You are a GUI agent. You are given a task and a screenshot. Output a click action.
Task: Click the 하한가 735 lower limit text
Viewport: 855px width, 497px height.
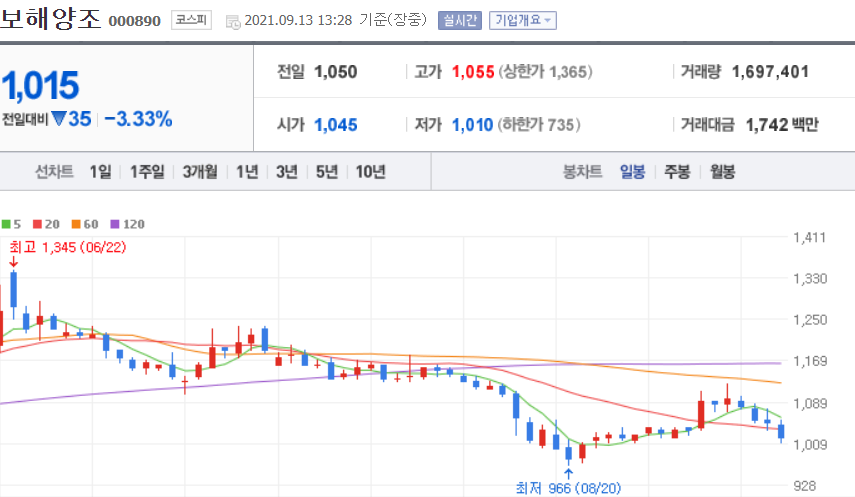(x=539, y=125)
